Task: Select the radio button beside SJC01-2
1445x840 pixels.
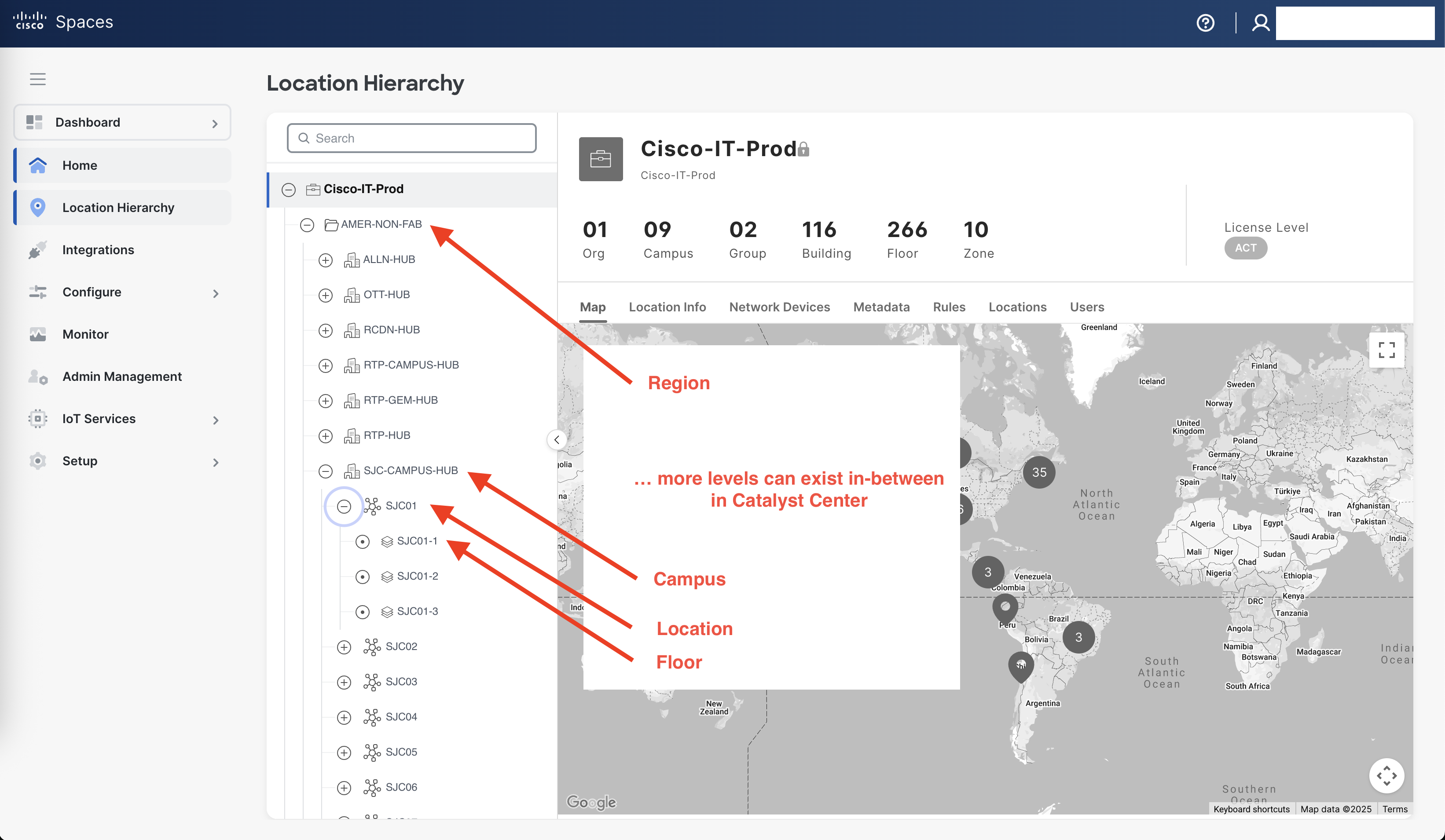Action: (363, 577)
